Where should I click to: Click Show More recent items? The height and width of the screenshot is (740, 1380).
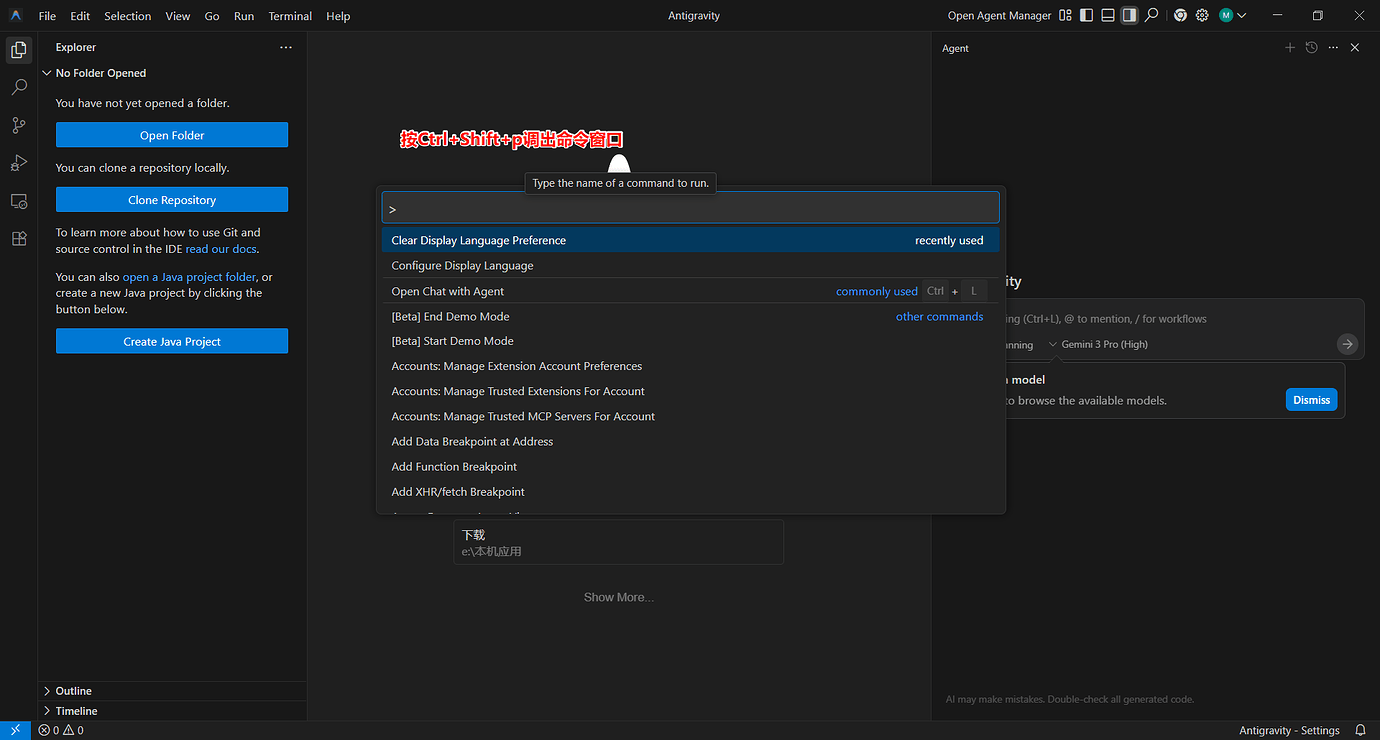click(619, 597)
